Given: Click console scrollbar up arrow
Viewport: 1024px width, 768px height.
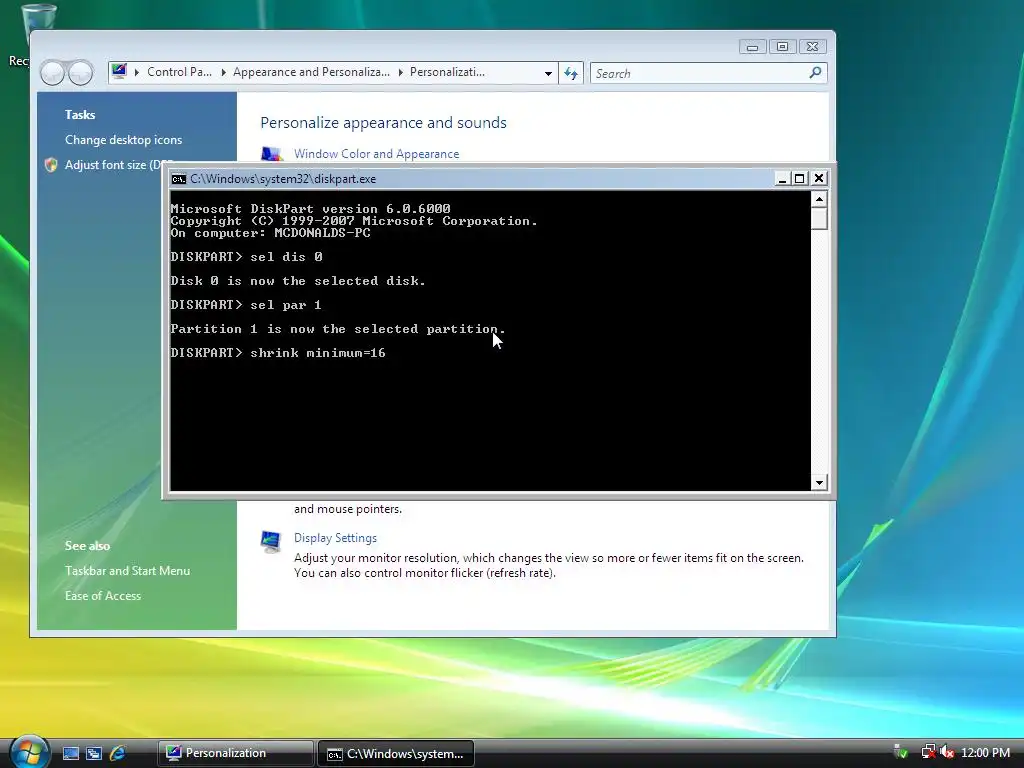Looking at the screenshot, I should tap(819, 199).
